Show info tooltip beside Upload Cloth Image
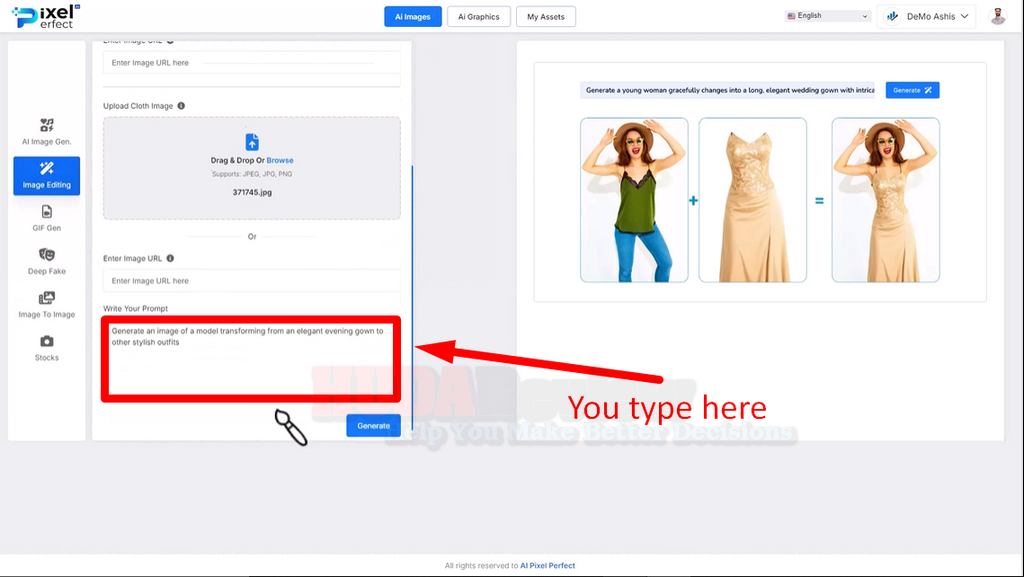 (x=181, y=106)
